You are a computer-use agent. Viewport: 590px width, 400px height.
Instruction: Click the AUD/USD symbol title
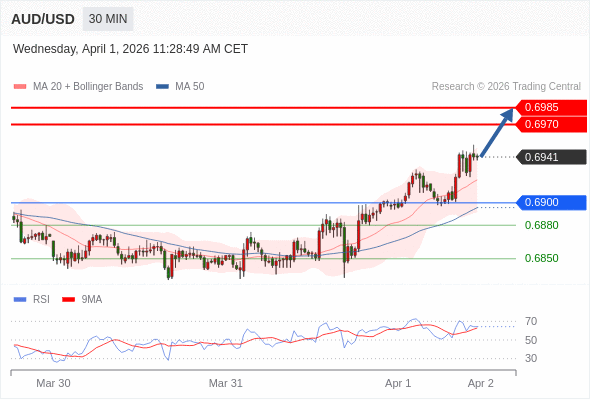click(x=43, y=19)
